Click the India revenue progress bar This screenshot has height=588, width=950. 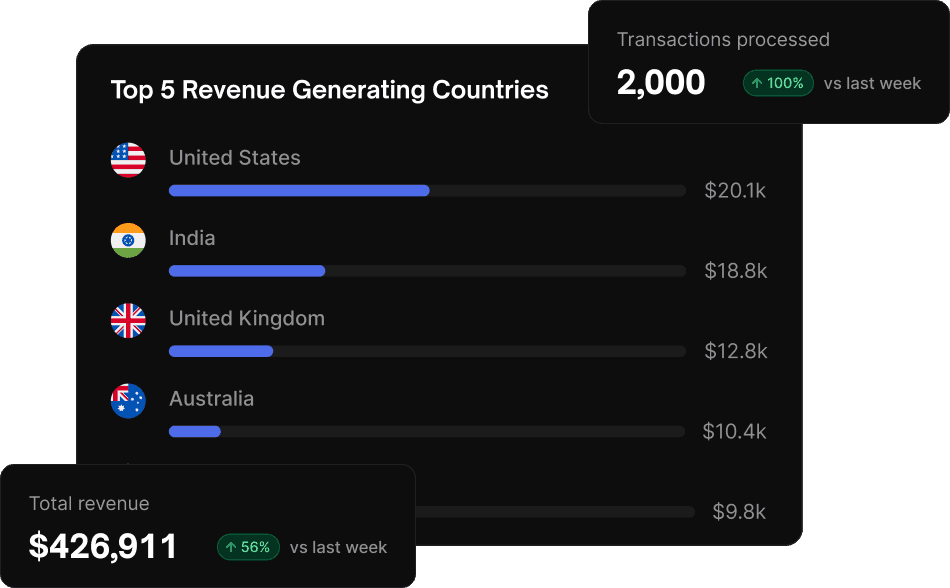pyautogui.click(x=427, y=271)
